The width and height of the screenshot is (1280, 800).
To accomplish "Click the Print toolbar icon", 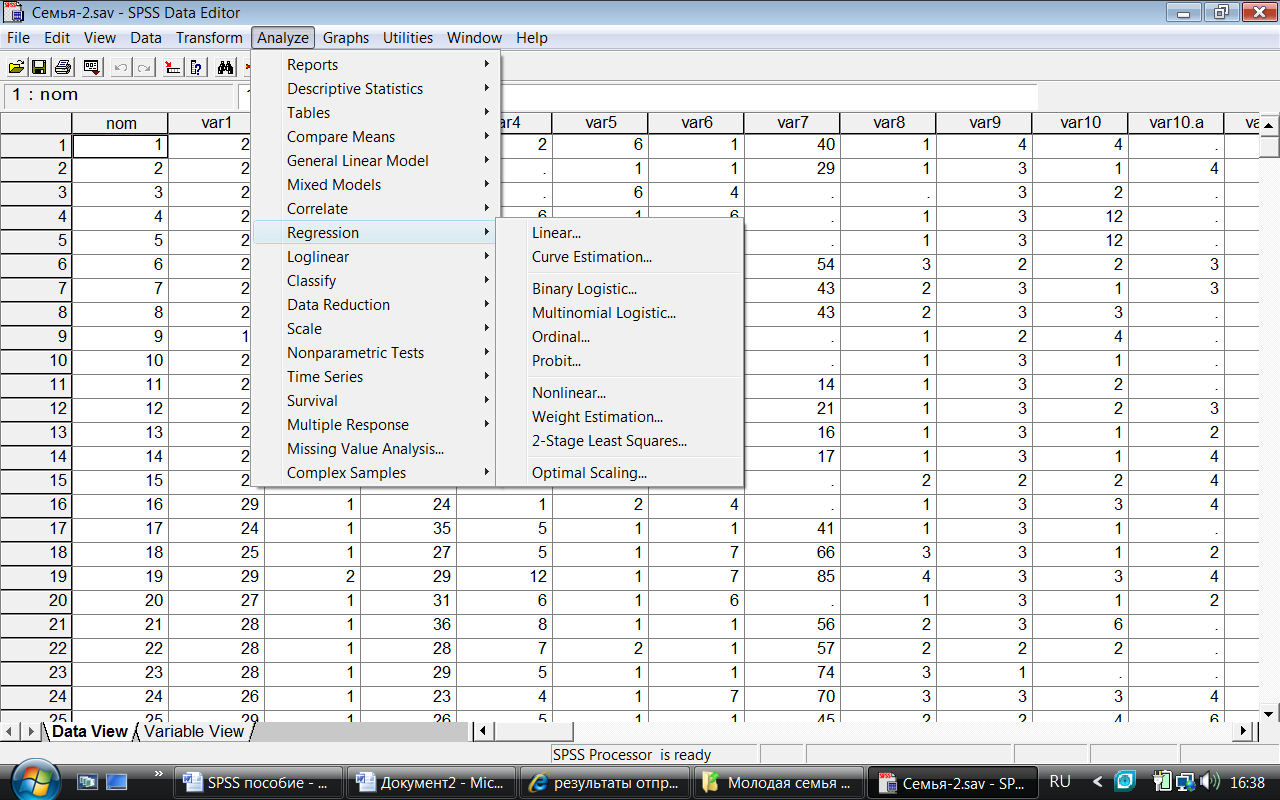I will [62, 67].
